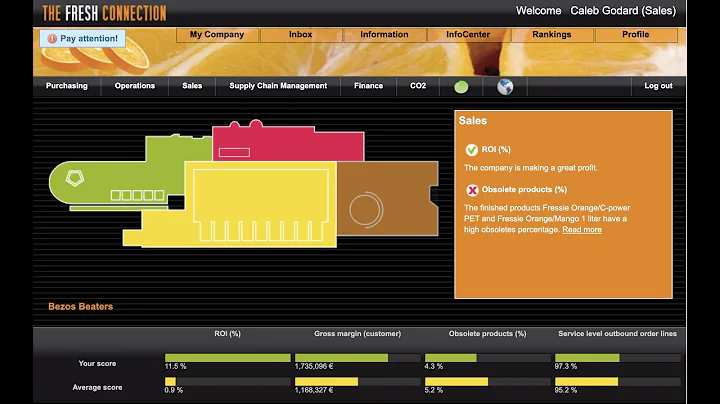Image resolution: width=720 pixels, height=404 pixels.
Task: Click the 5.2 % average obsolete value
Action: click(434, 390)
